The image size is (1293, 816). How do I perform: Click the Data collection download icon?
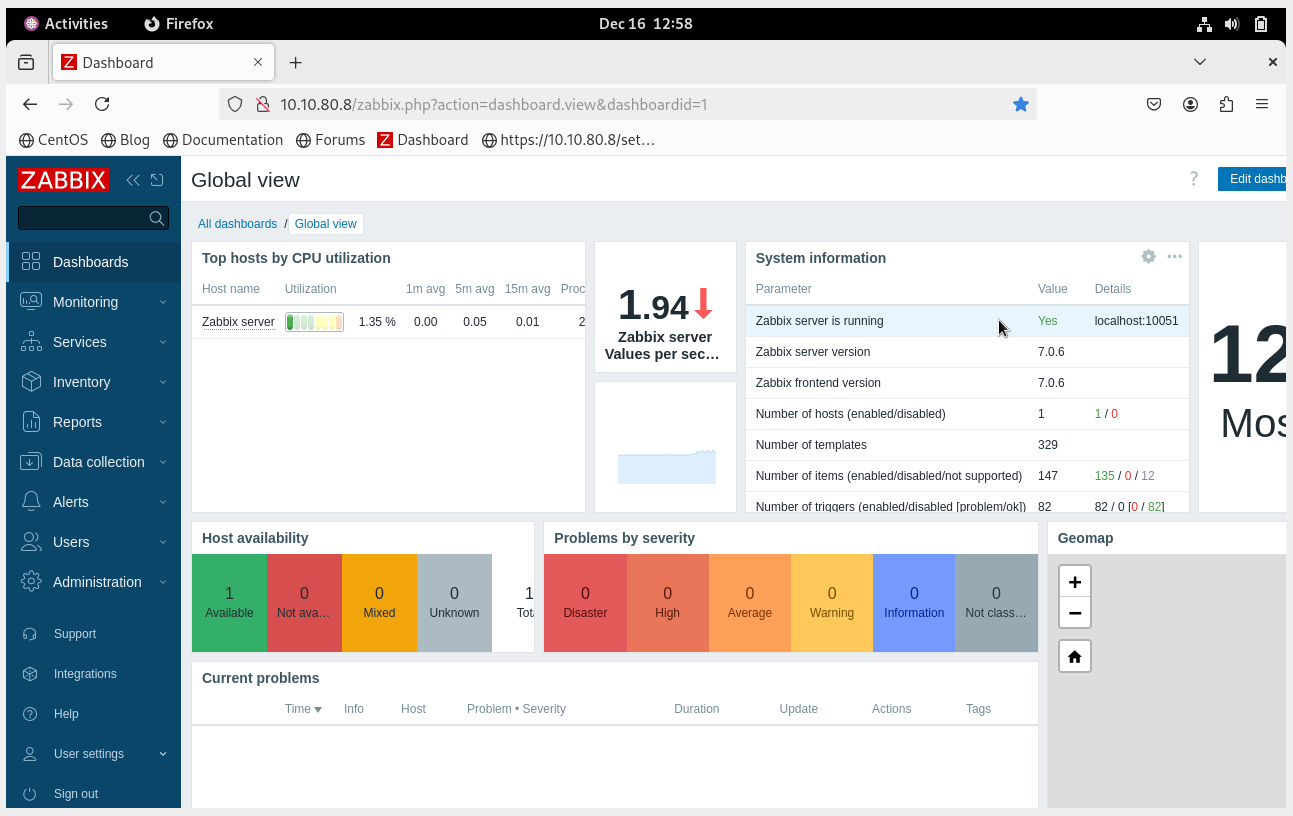point(31,461)
